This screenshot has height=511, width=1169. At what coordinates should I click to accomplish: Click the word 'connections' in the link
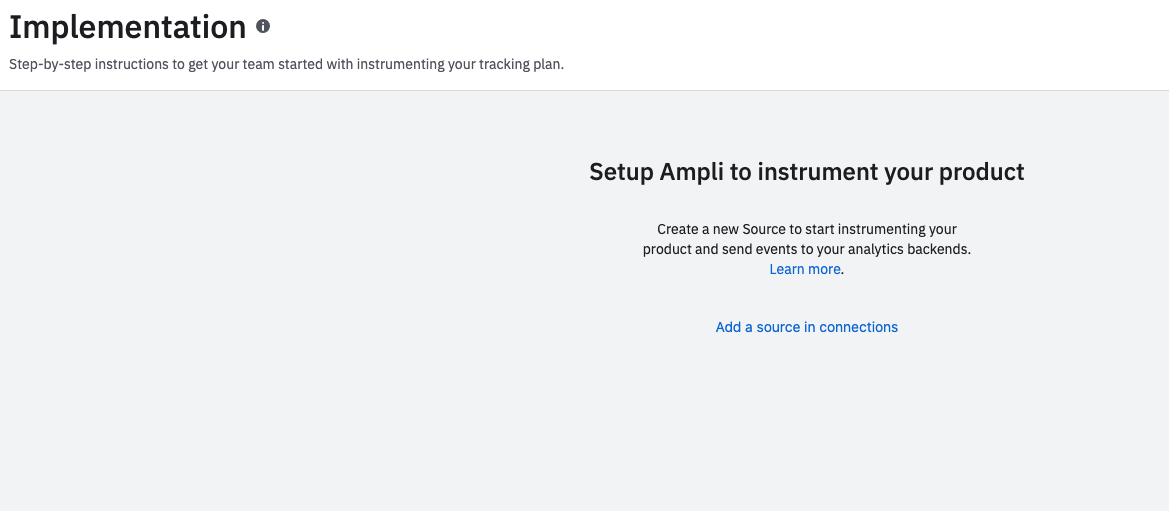click(859, 327)
